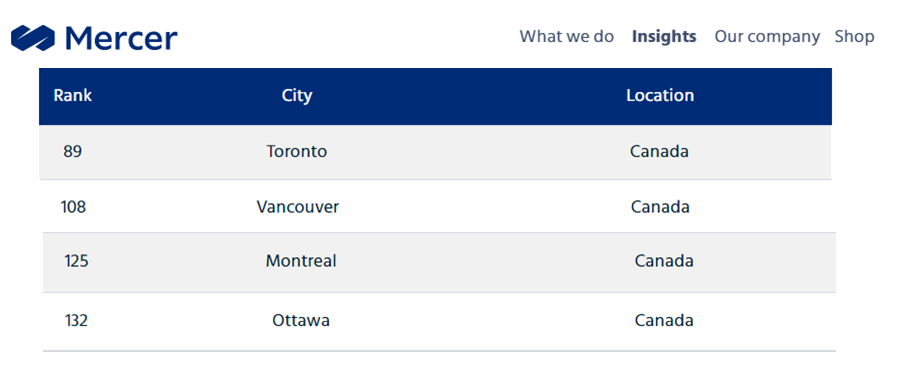
Task: Go to the Shop link
Action: pyautogui.click(x=854, y=37)
